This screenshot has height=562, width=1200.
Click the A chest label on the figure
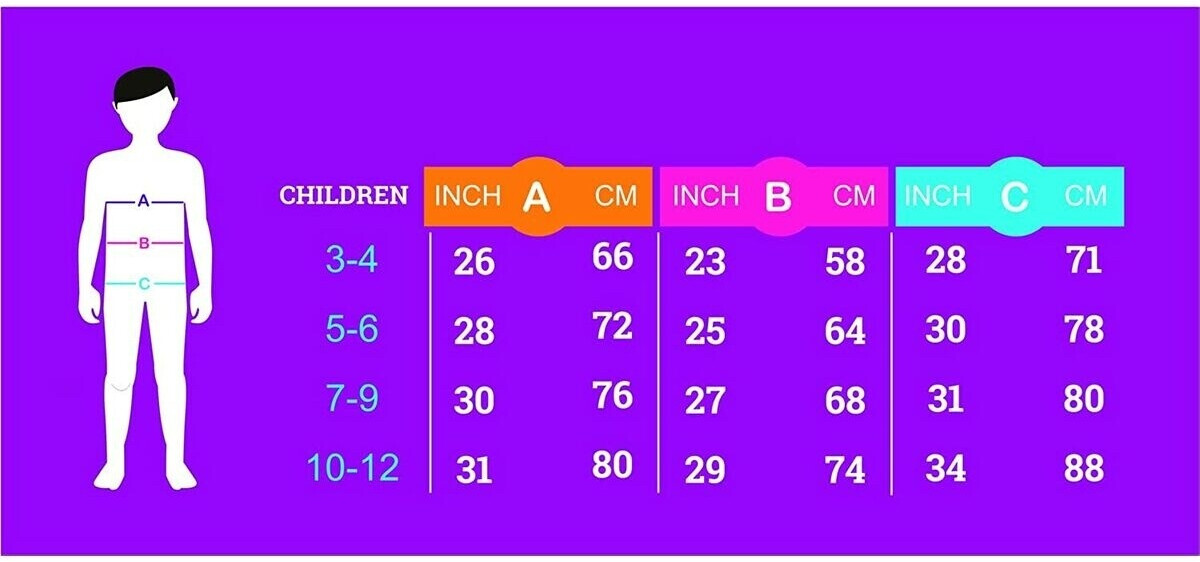pyautogui.click(x=144, y=202)
